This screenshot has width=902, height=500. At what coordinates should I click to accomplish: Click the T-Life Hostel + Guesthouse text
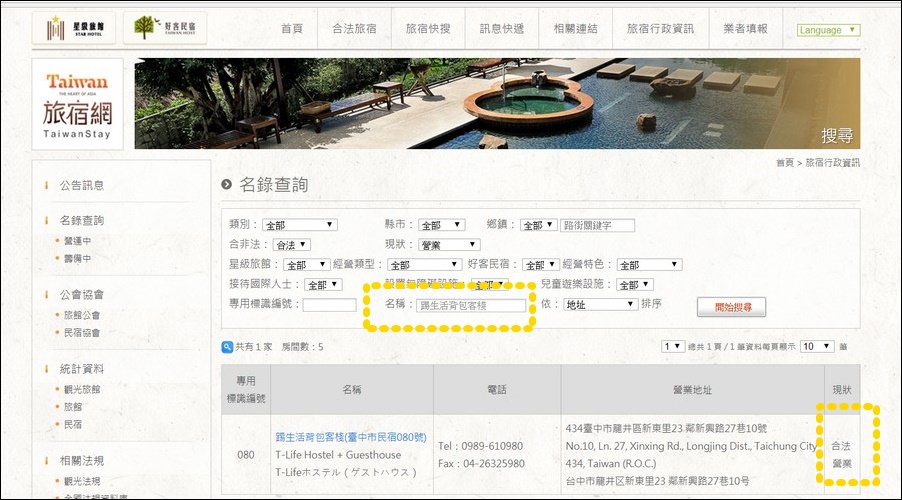[x=338, y=455]
